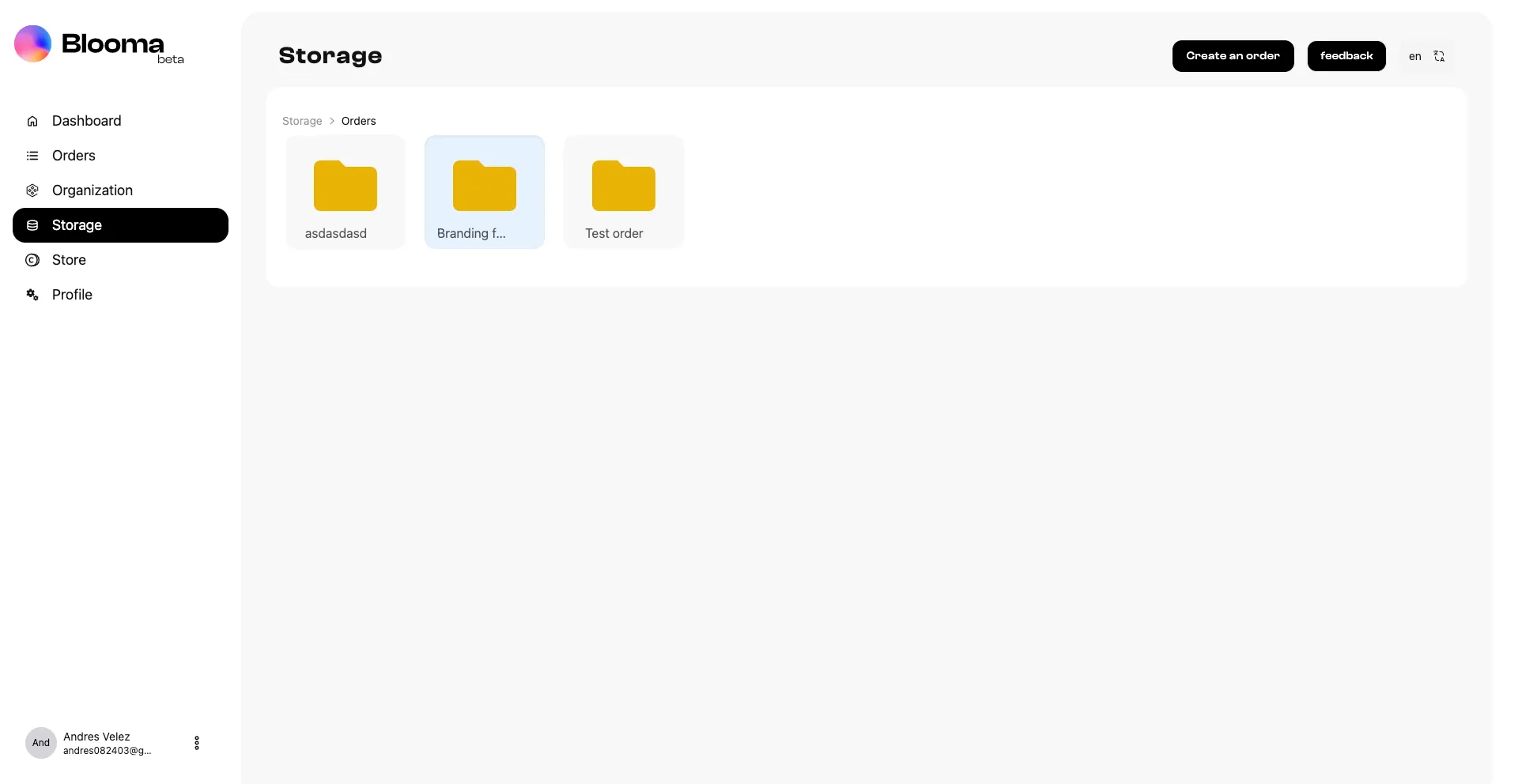Open the Test order folder
The width and height of the screenshot is (1518, 784).
pyautogui.click(x=624, y=192)
